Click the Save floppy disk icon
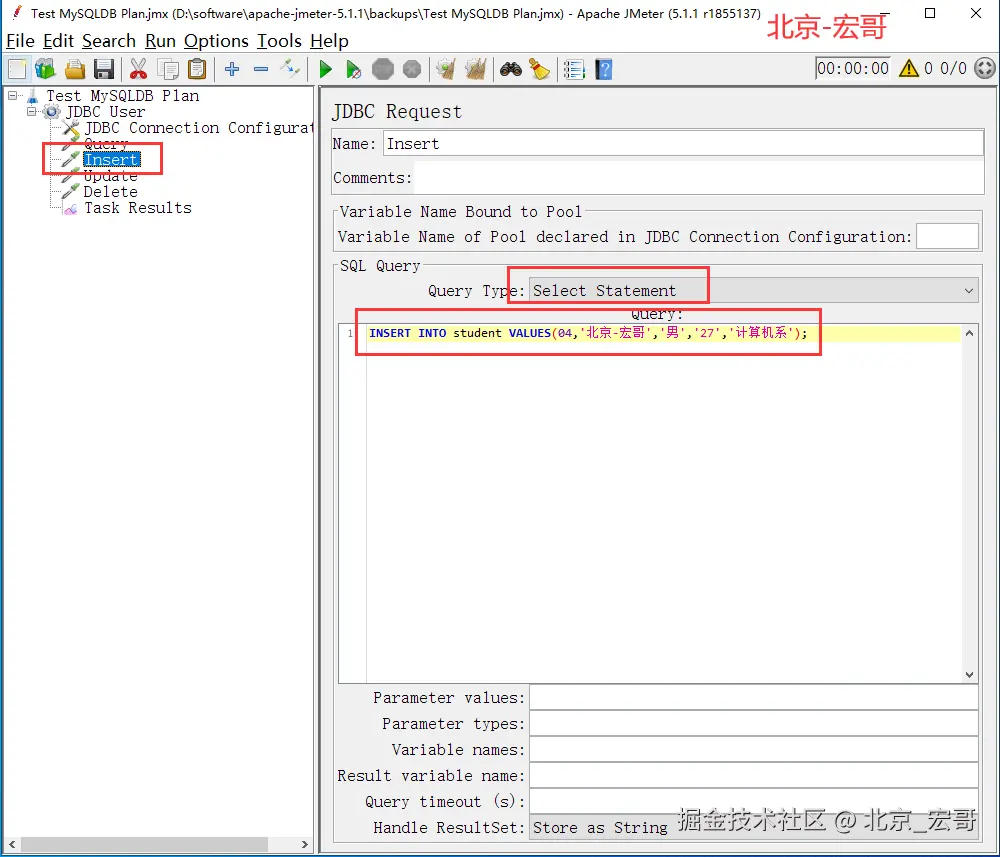1000x857 pixels. click(103, 69)
